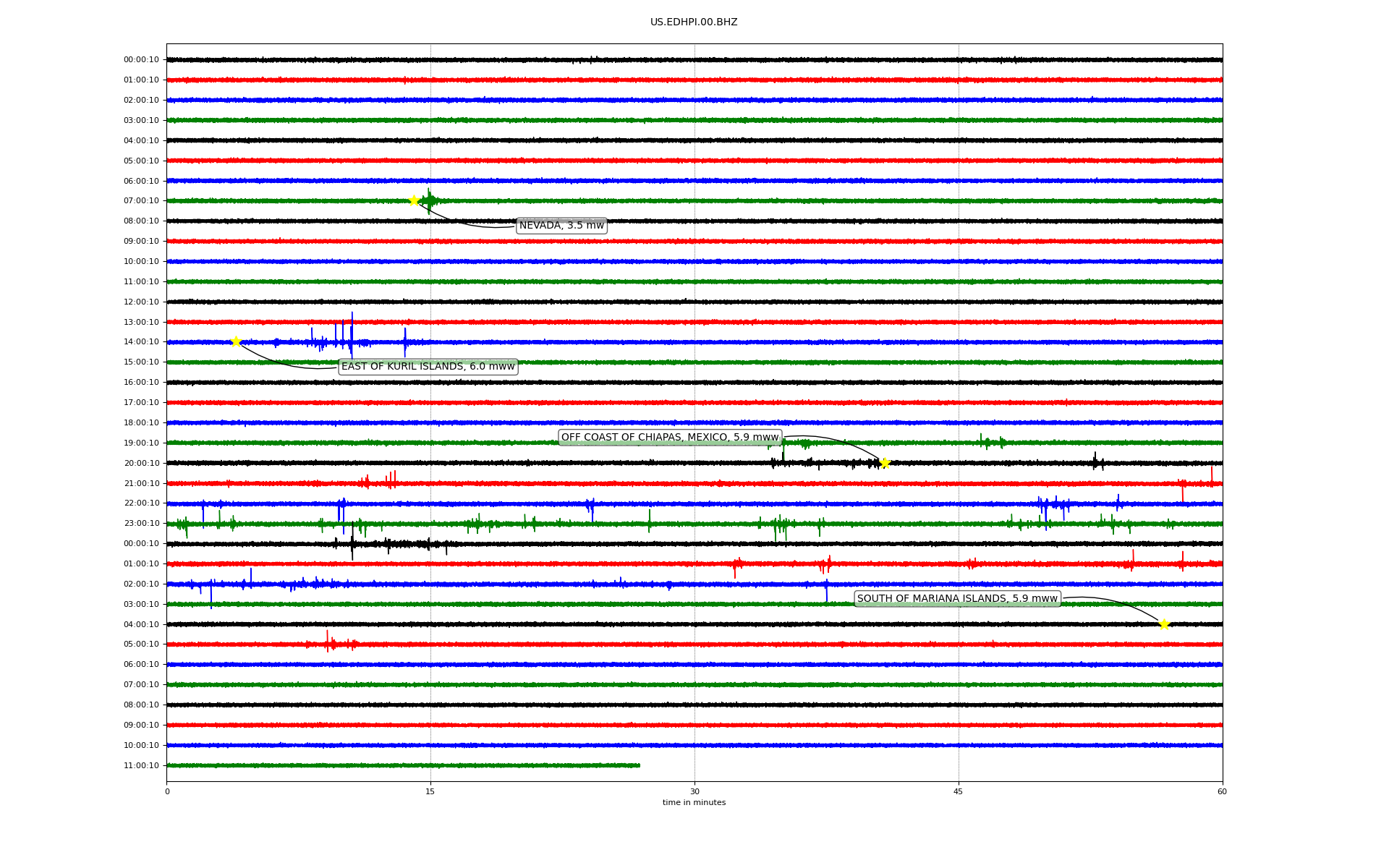1389x868 pixels.
Task: Click the x-axis tick label 30
Action: click(694, 791)
